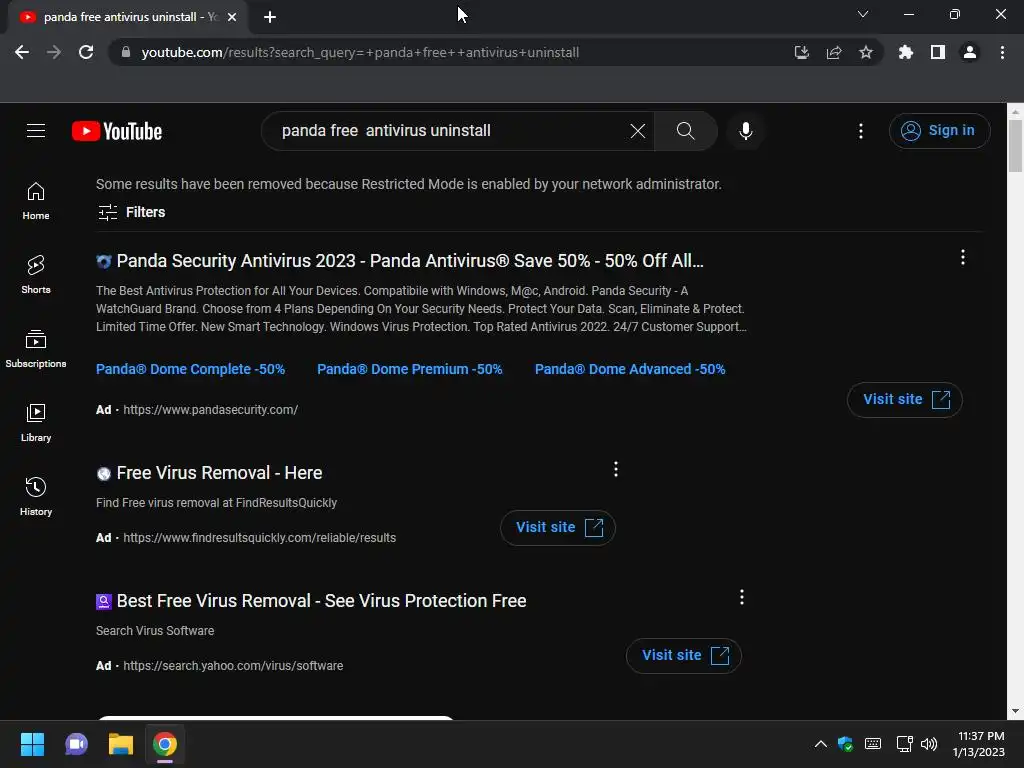Clear the search query with the X
Screen dimensions: 1024x768
point(638,131)
